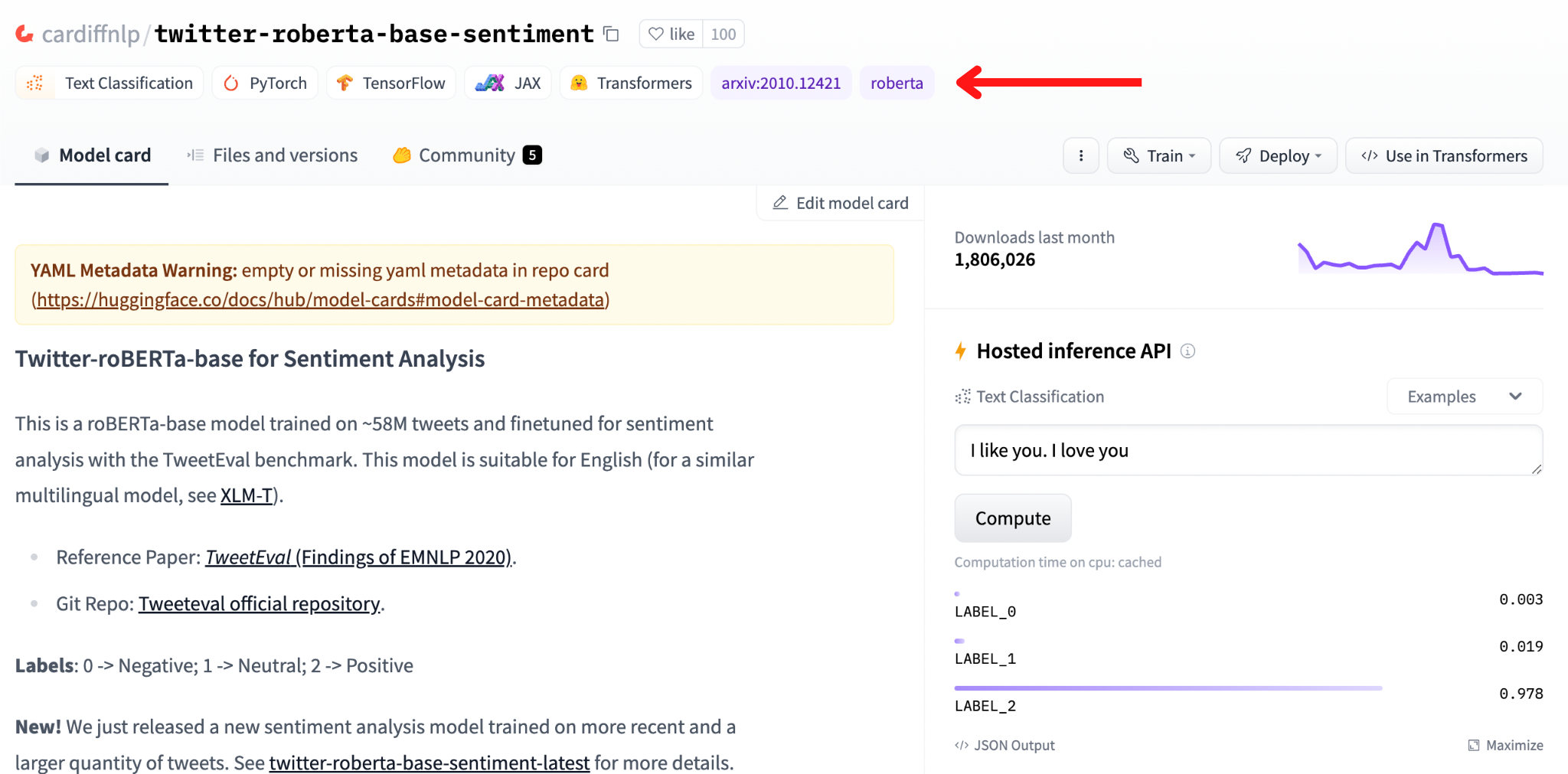Click Edit model card
Image resolution: width=1568 pixels, height=774 pixels.
(x=841, y=203)
